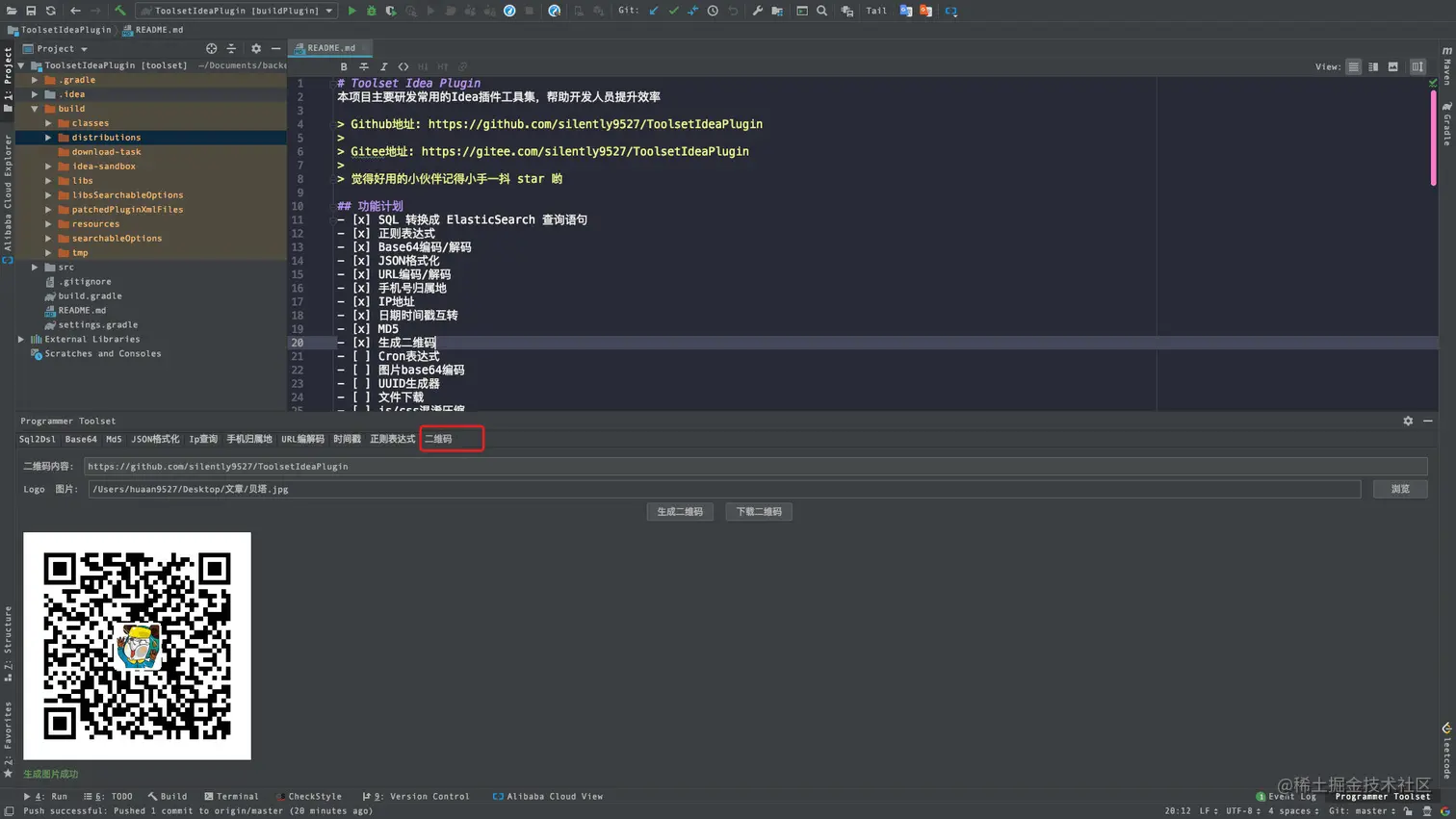Open the Terminal tool window
This screenshot has width=1456, height=819.
[231, 797]
